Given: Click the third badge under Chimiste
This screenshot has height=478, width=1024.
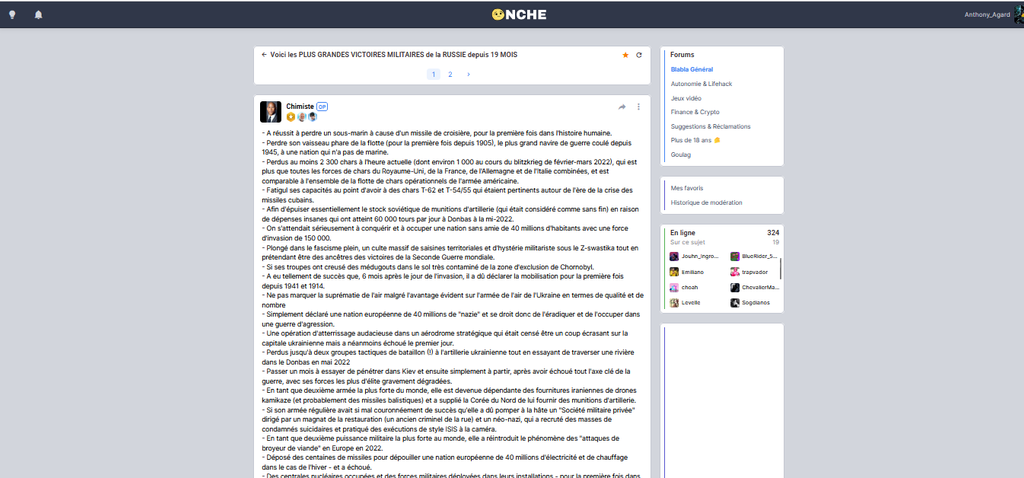Looking at the screenshot, I should click(312, 117).
